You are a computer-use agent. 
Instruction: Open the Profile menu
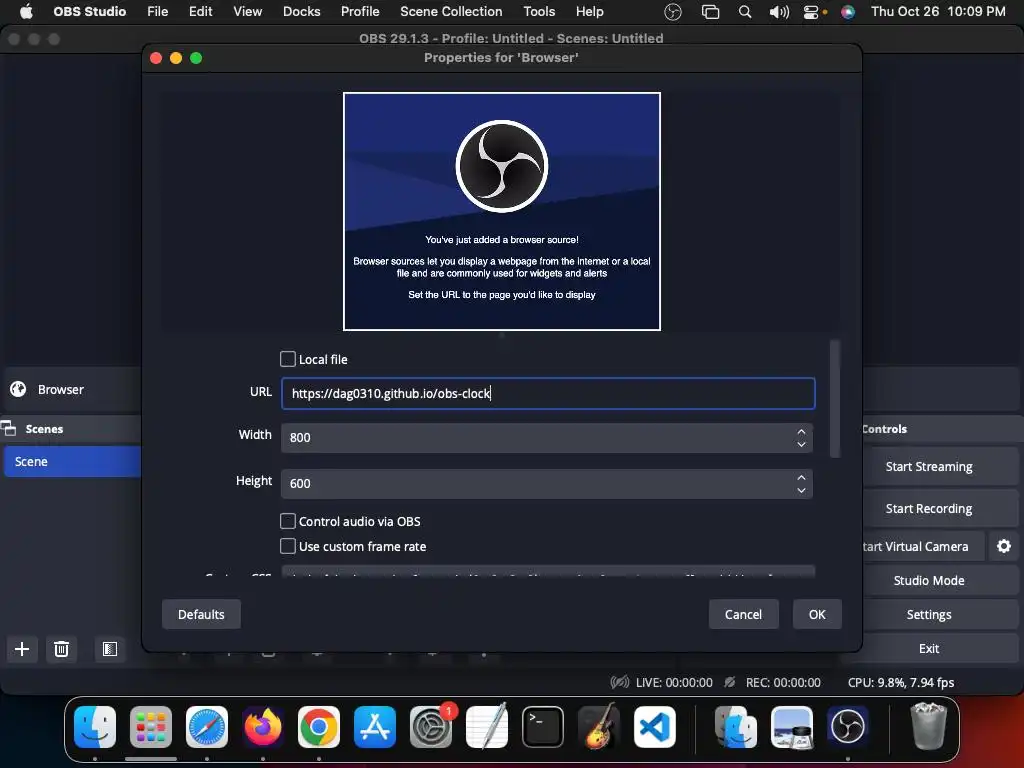coord(360,11)
